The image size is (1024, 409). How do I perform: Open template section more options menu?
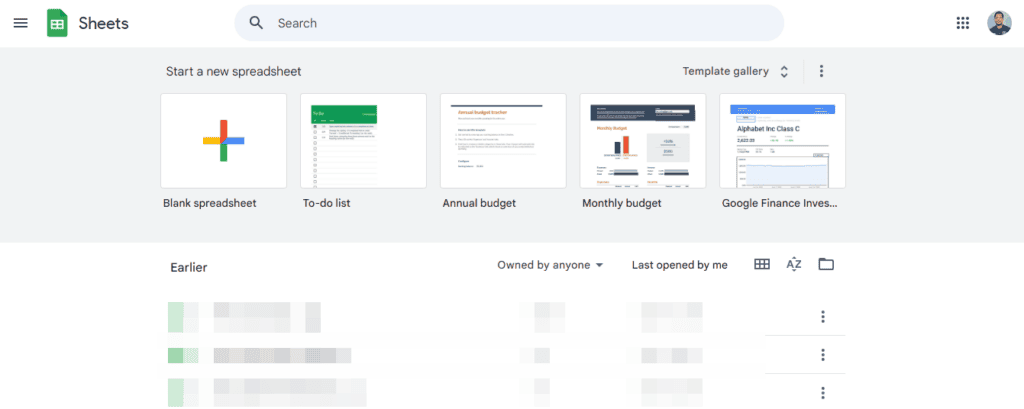(x=822, y=71)
